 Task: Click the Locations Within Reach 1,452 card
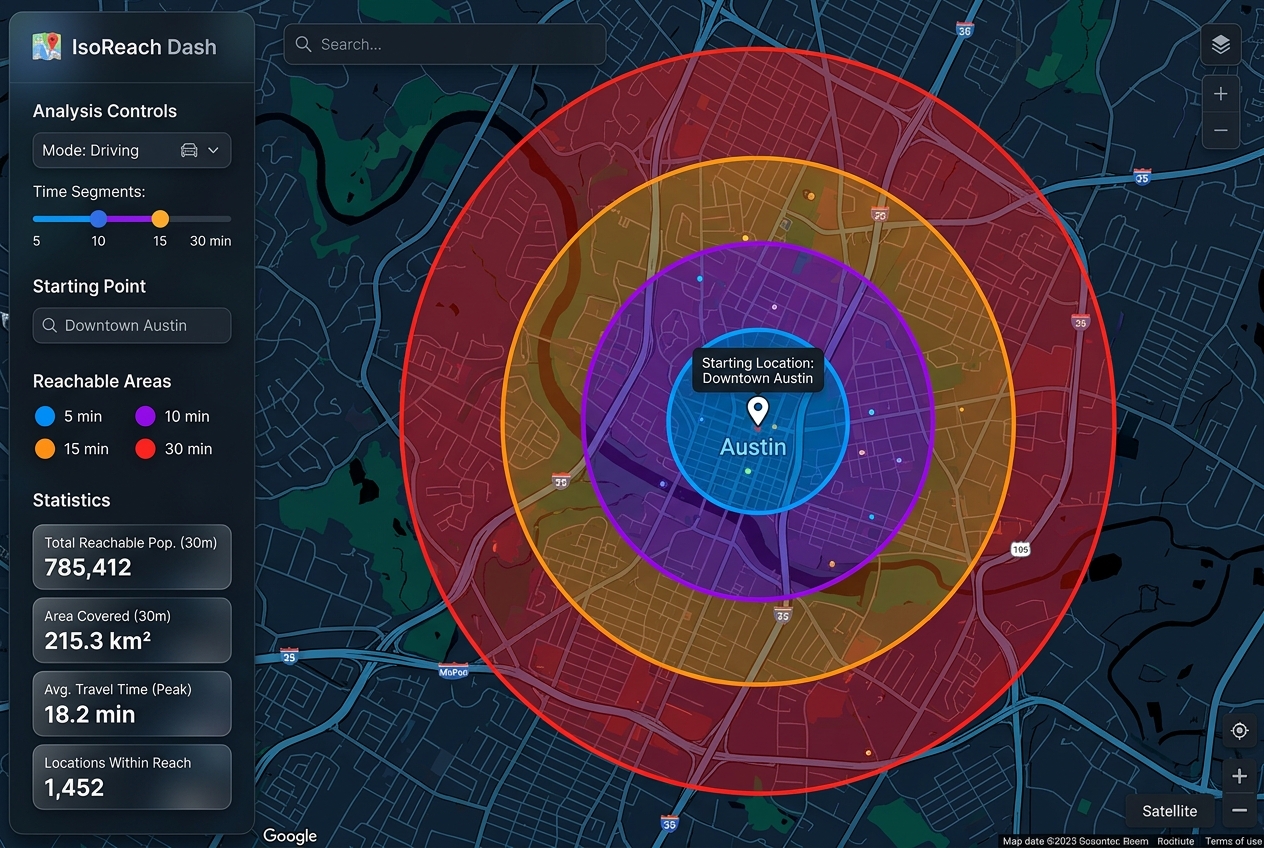point(132,776)
